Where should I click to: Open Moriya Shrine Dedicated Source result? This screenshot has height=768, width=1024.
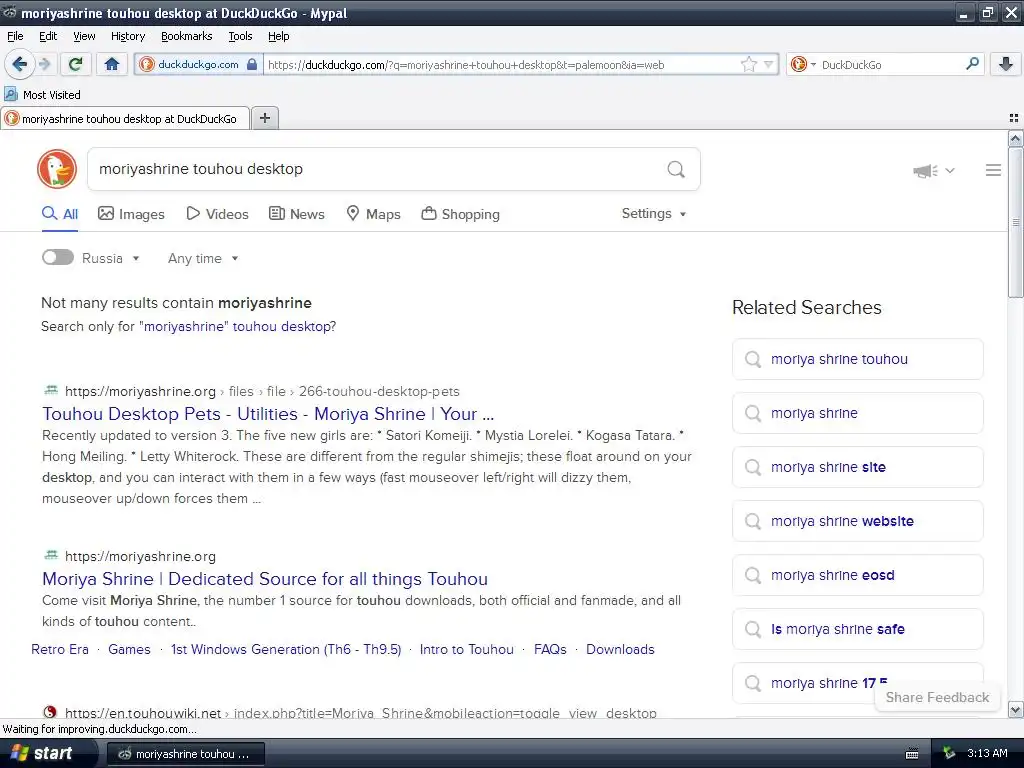264,579
